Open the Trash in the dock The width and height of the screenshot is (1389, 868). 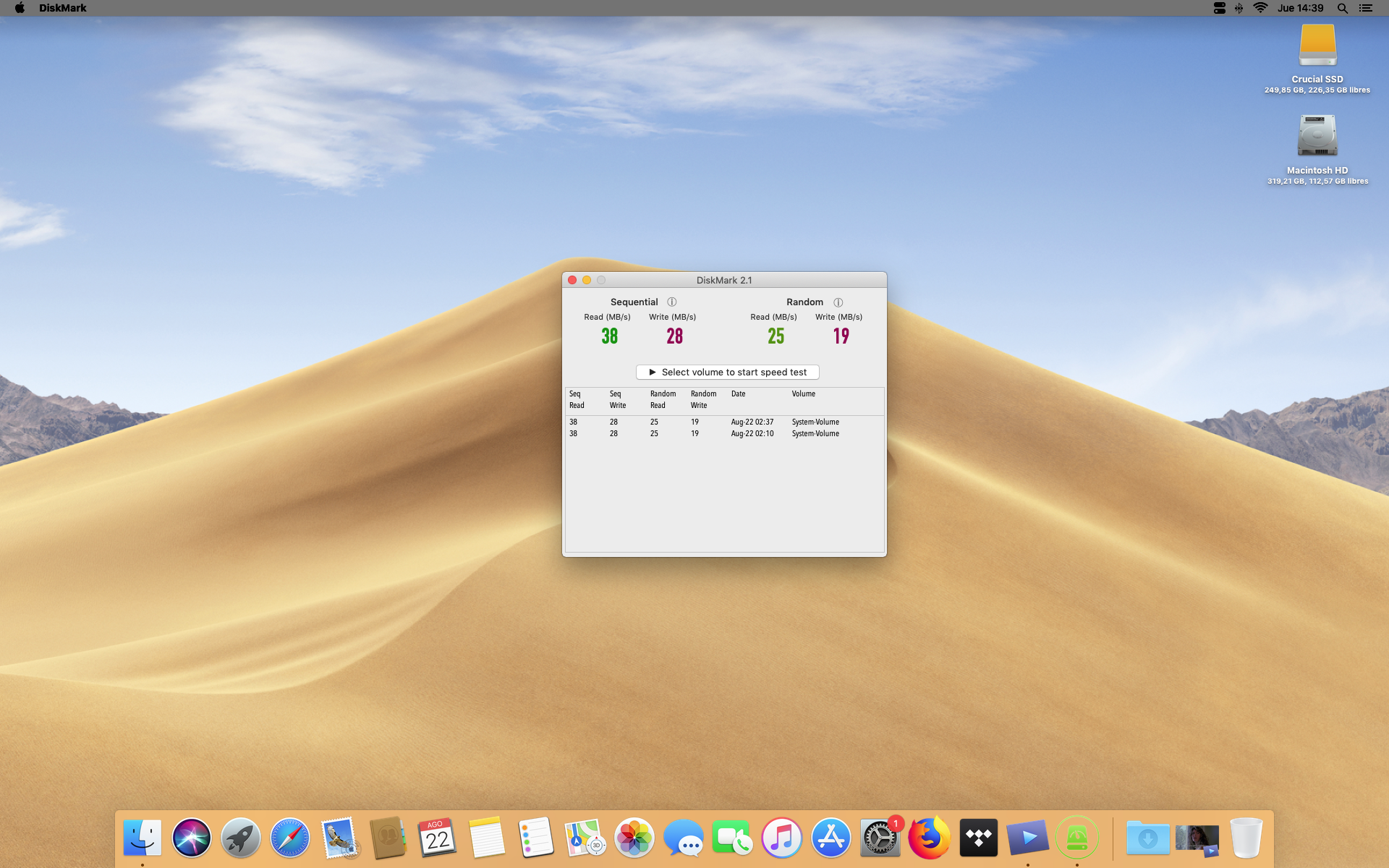pos(1246,838)
